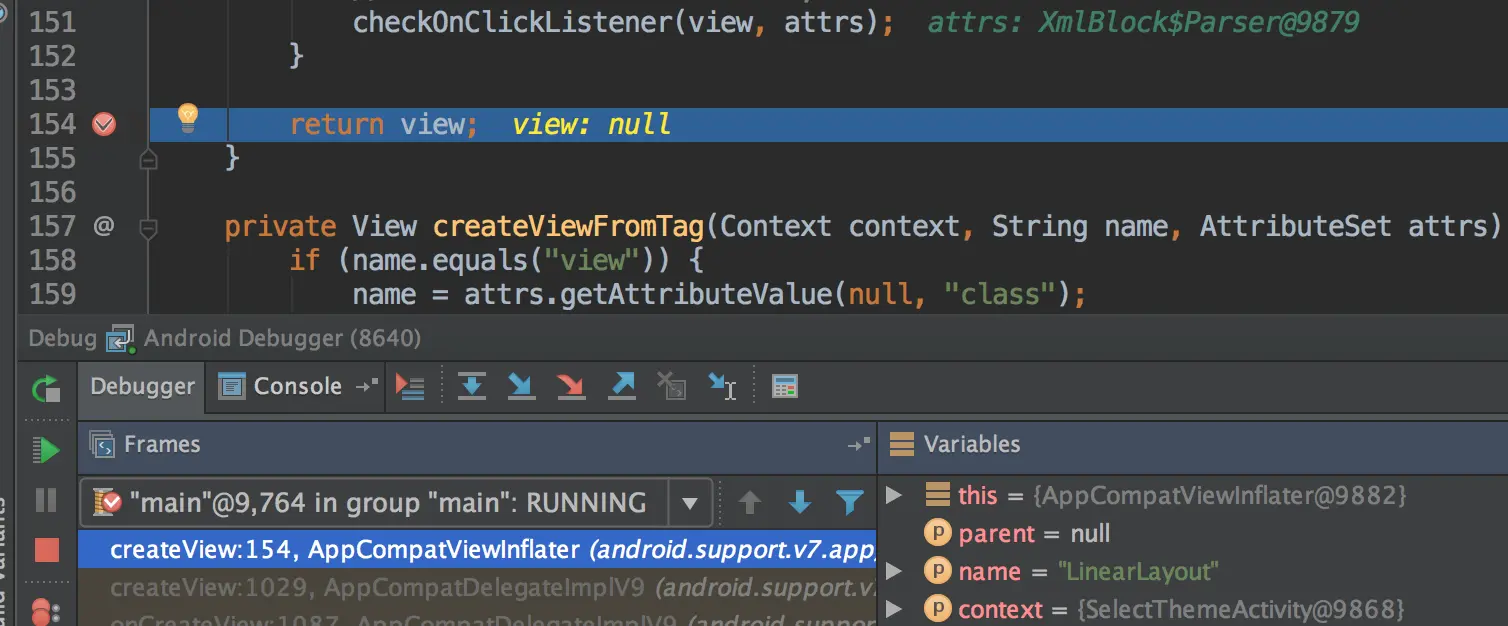Image resolution: width=1508 pixels, height=626 pixels.
Task: Click the Step Over debugger icon
Action: point(472,386)
